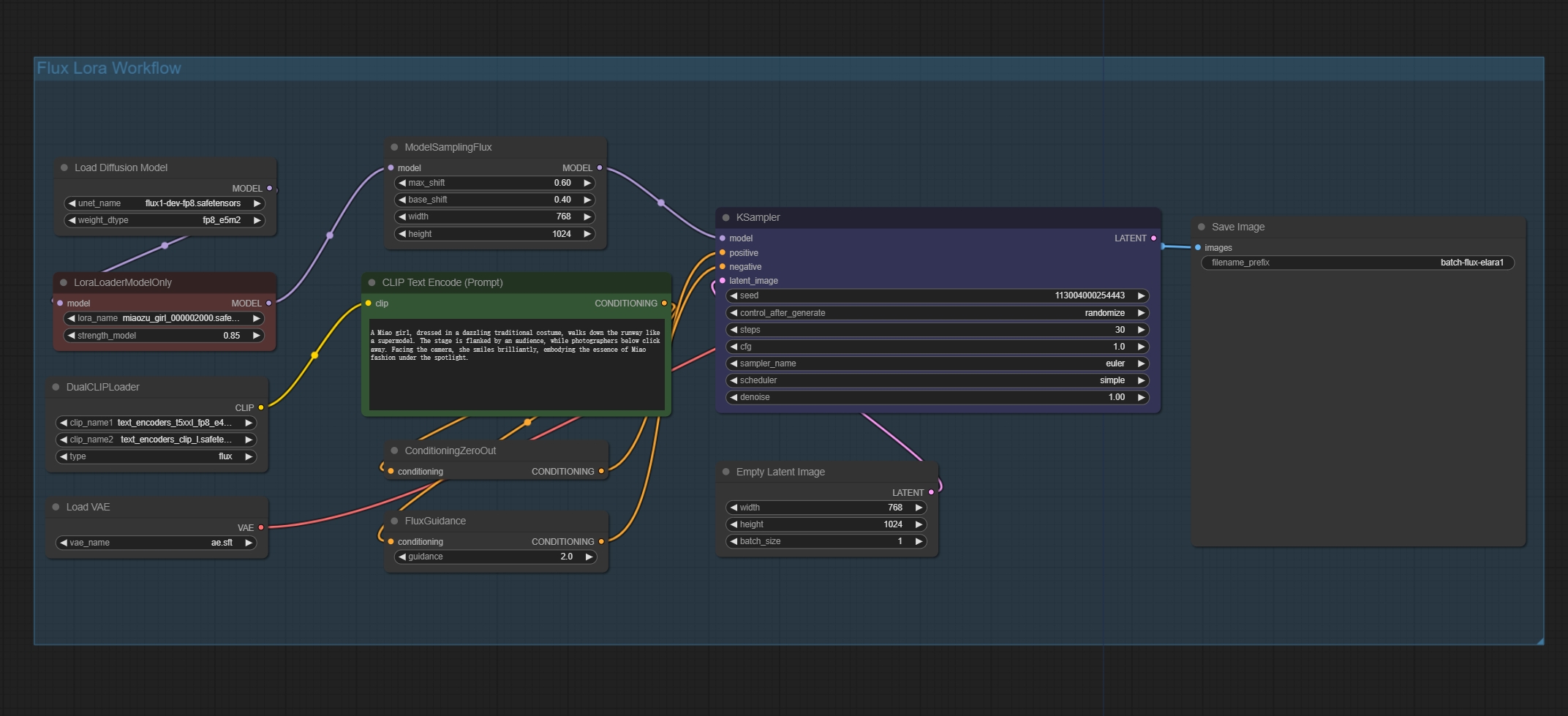Click ModelSamplingFlux MODEL output socket
This screenshot has width=1568, height=716.
(600, 168)
